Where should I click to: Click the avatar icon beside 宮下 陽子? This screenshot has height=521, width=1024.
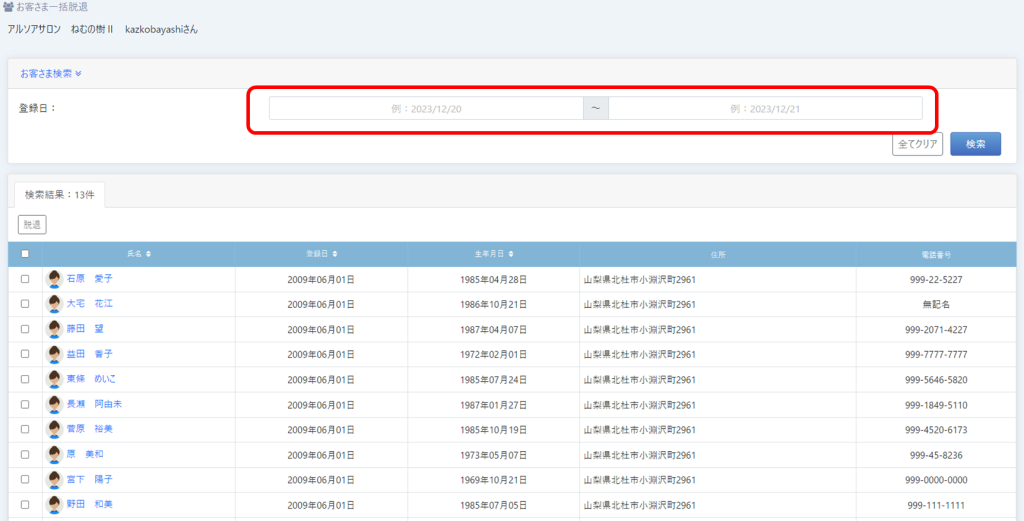pyautogui.click(x=55, y=479)
